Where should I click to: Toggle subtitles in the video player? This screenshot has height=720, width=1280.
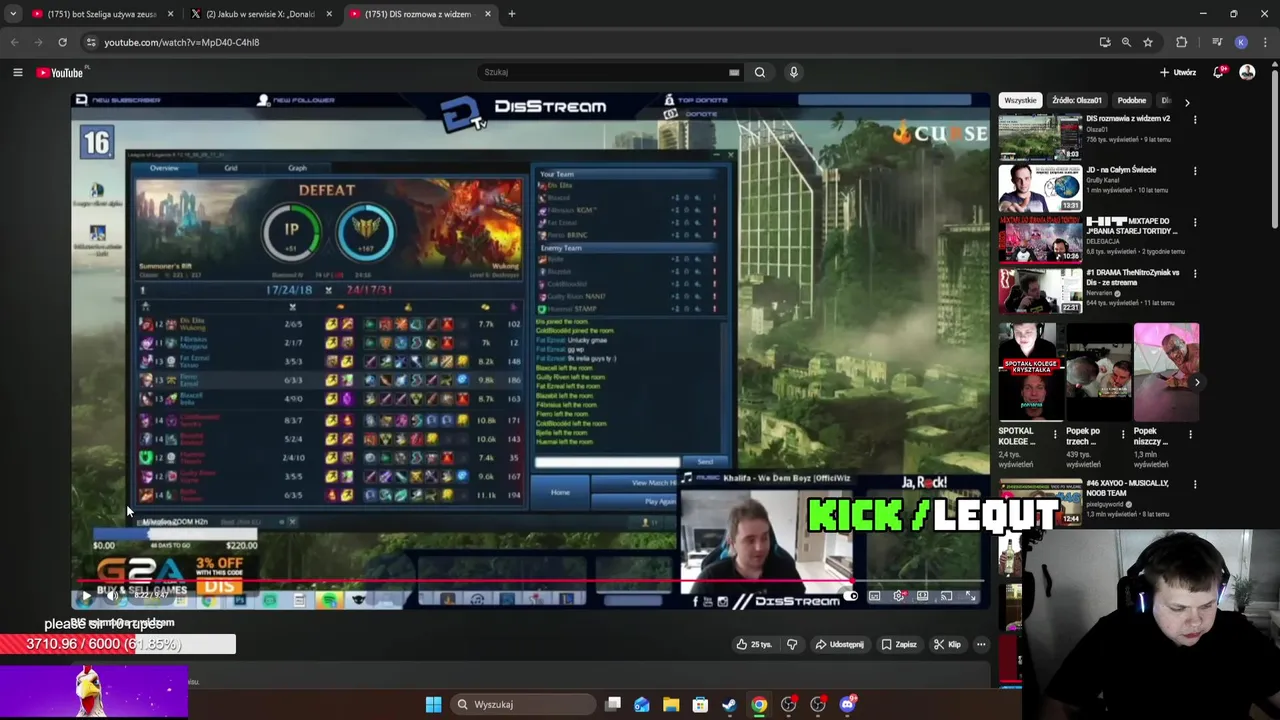pos(875,596)
